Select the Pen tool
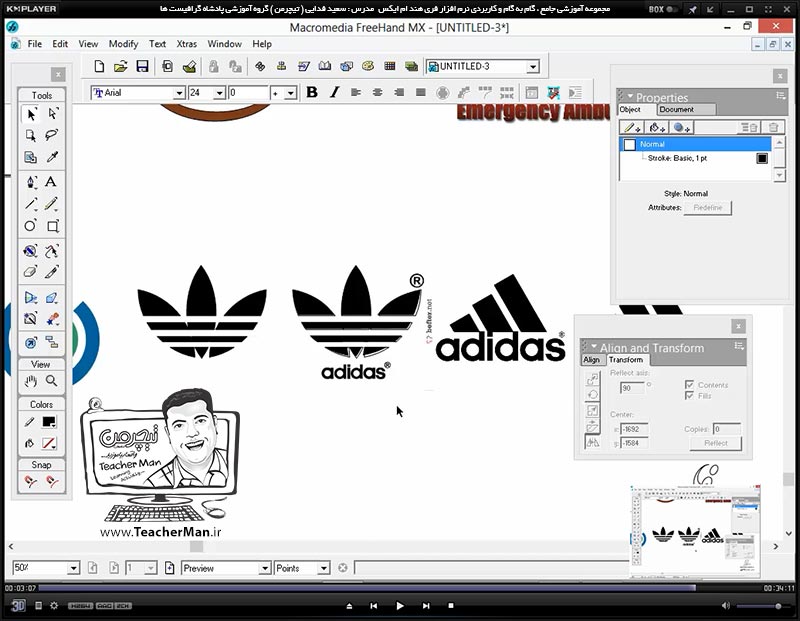The image size is (800, 621). (31, 182)
